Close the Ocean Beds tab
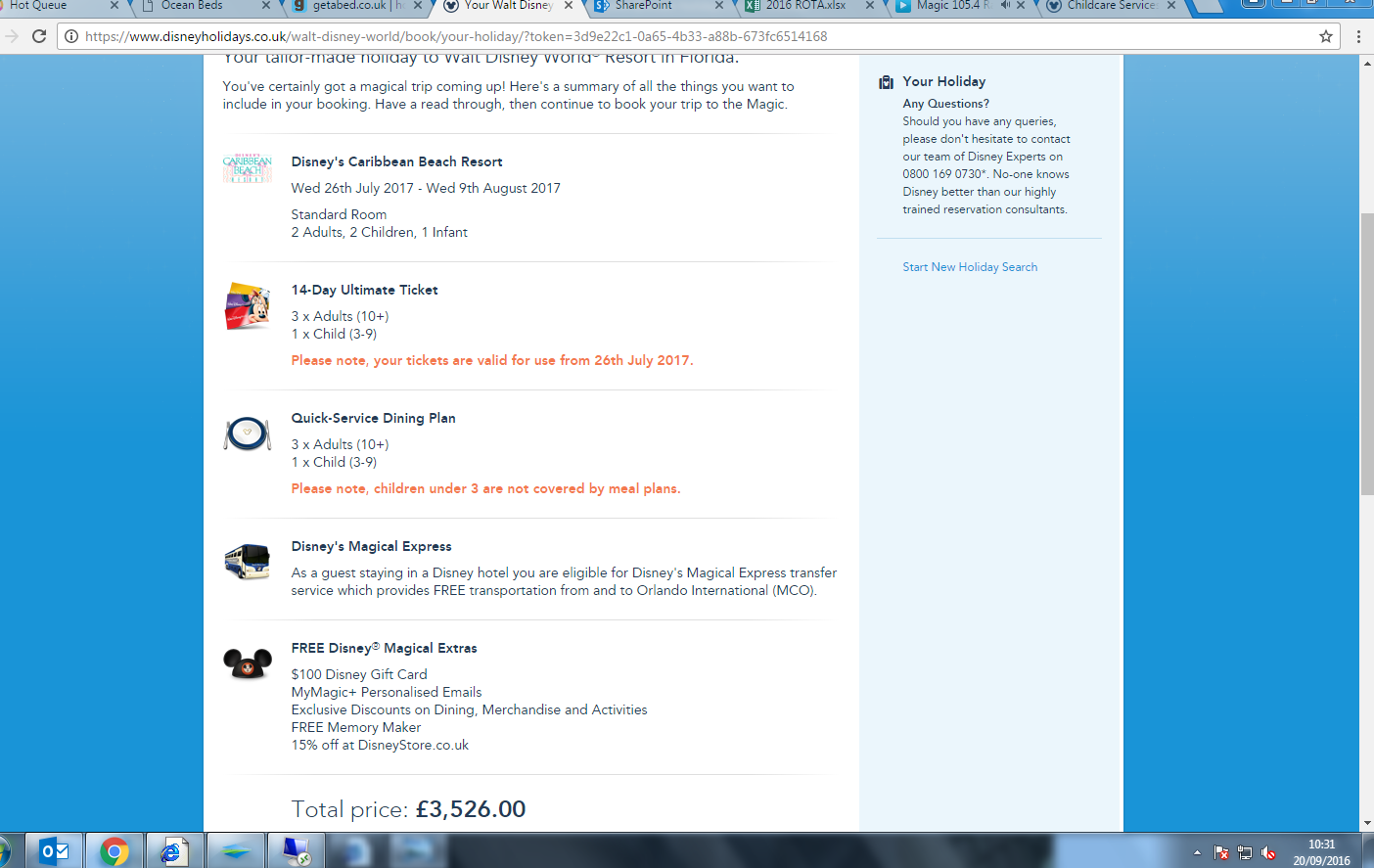Image resolution: width=1374 pixels, height=868 pixels. 266,5
